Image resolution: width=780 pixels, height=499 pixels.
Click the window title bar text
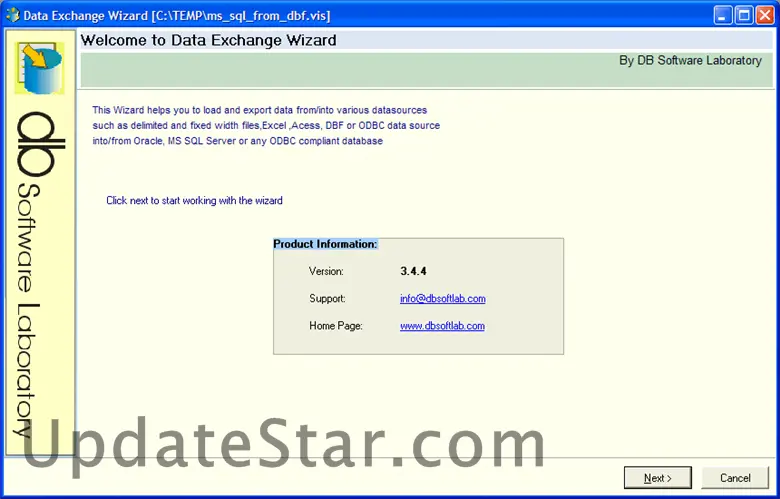(x=177, y=15)
